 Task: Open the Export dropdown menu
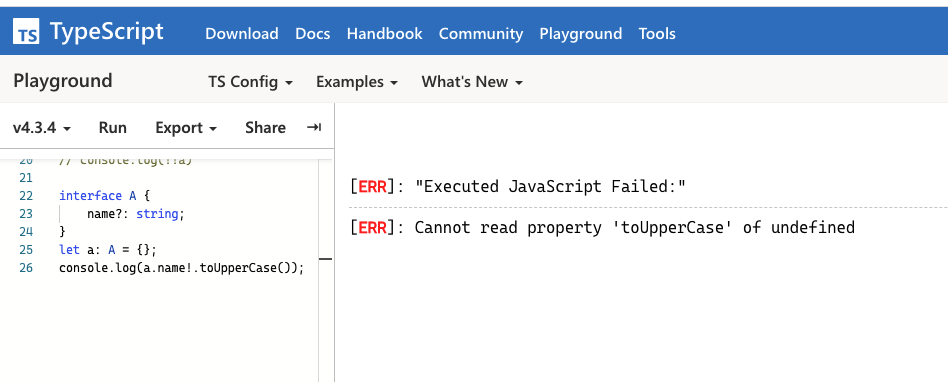(x=186, y=128)
